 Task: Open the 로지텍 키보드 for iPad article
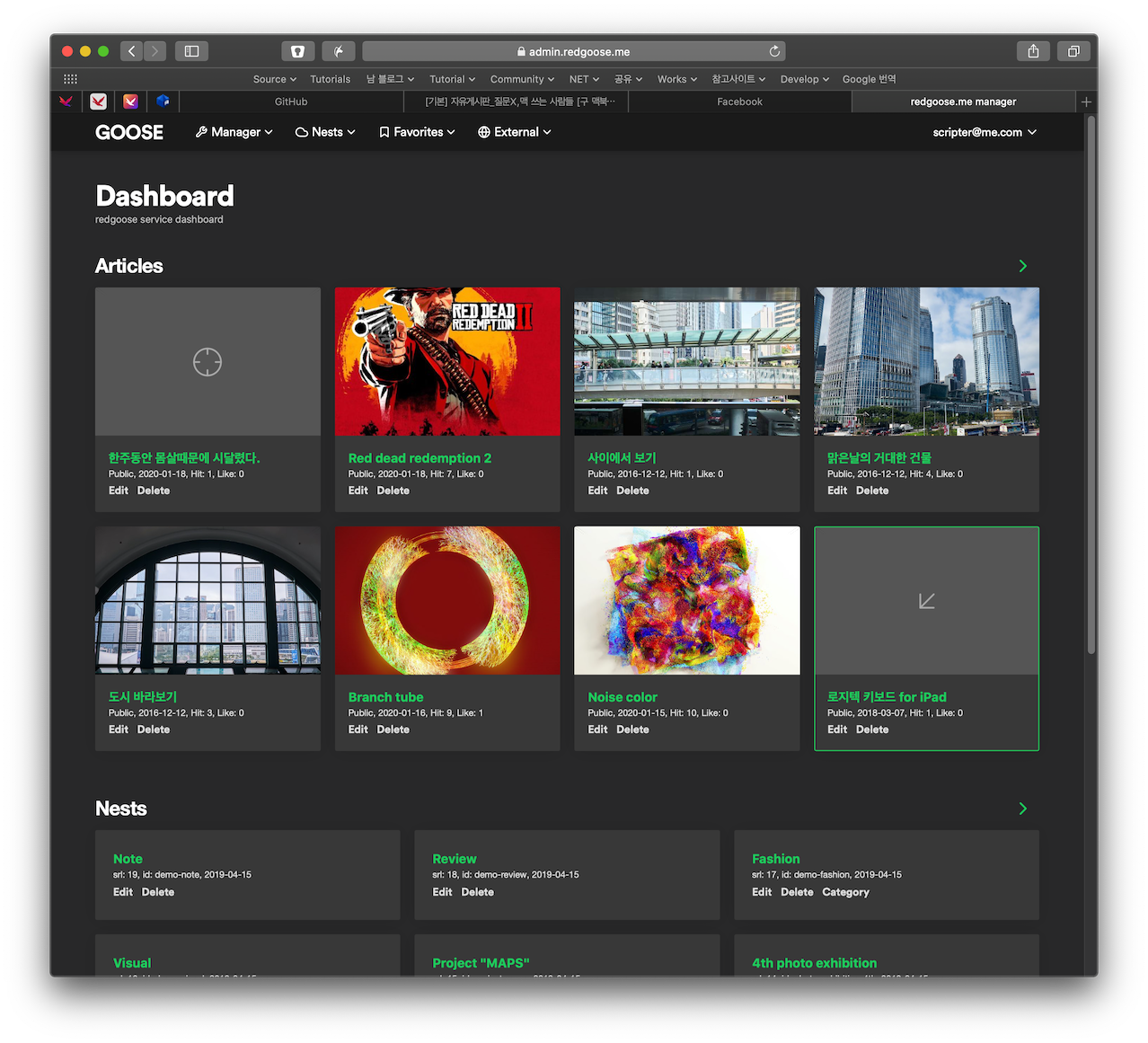[887, 697]
